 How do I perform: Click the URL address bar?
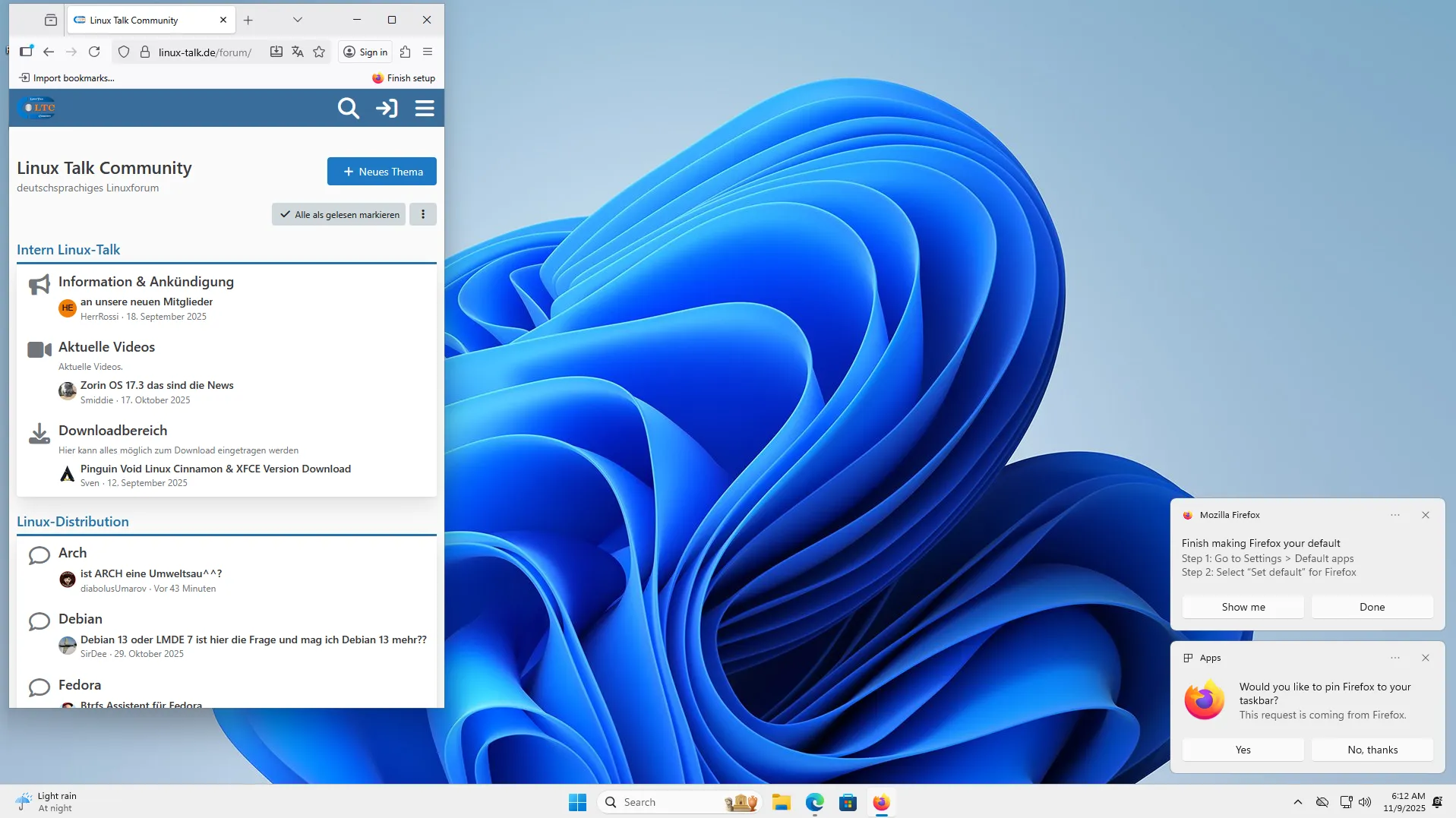coord(205,52)
